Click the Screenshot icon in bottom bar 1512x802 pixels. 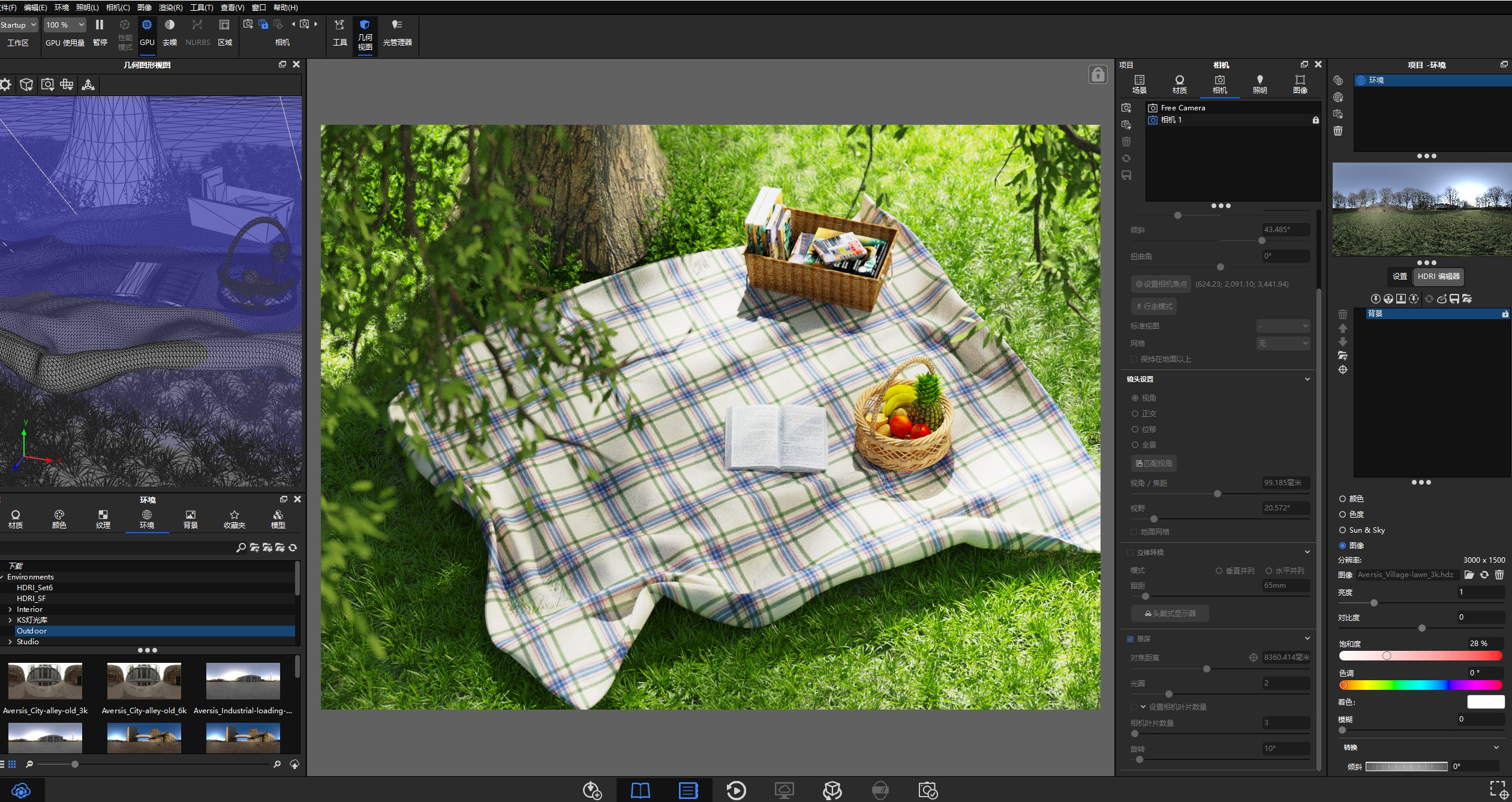(928, 791)
